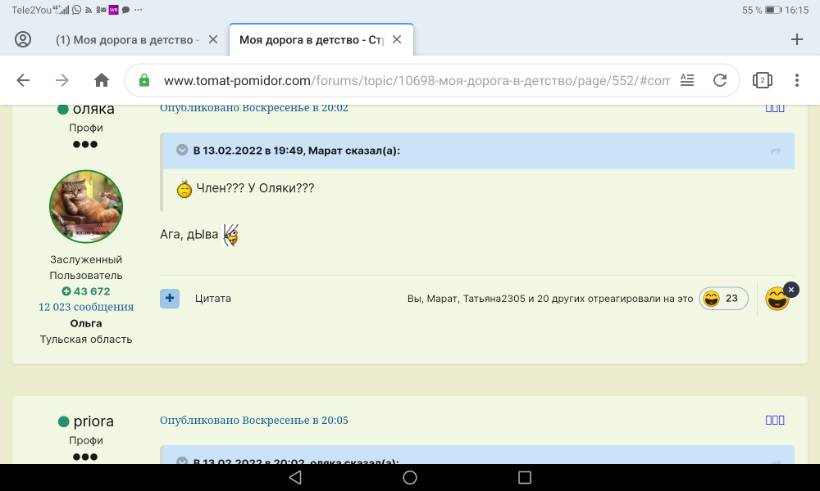Reload the current forum page
Image resolution: width=820 pixels, height=491 pixels.
click(719, 80)
